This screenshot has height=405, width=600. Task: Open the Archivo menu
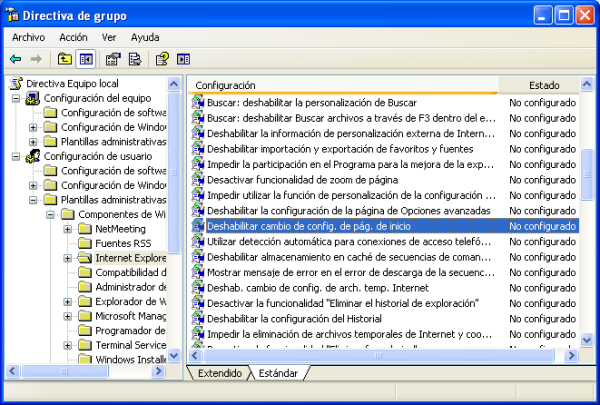coord(28,37)
